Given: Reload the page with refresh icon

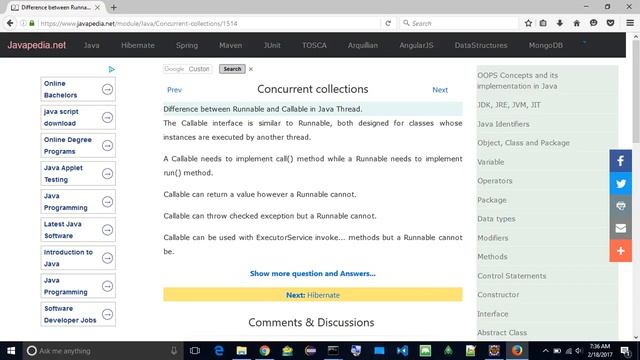Looking at the screenshot, I should point(388,23).
